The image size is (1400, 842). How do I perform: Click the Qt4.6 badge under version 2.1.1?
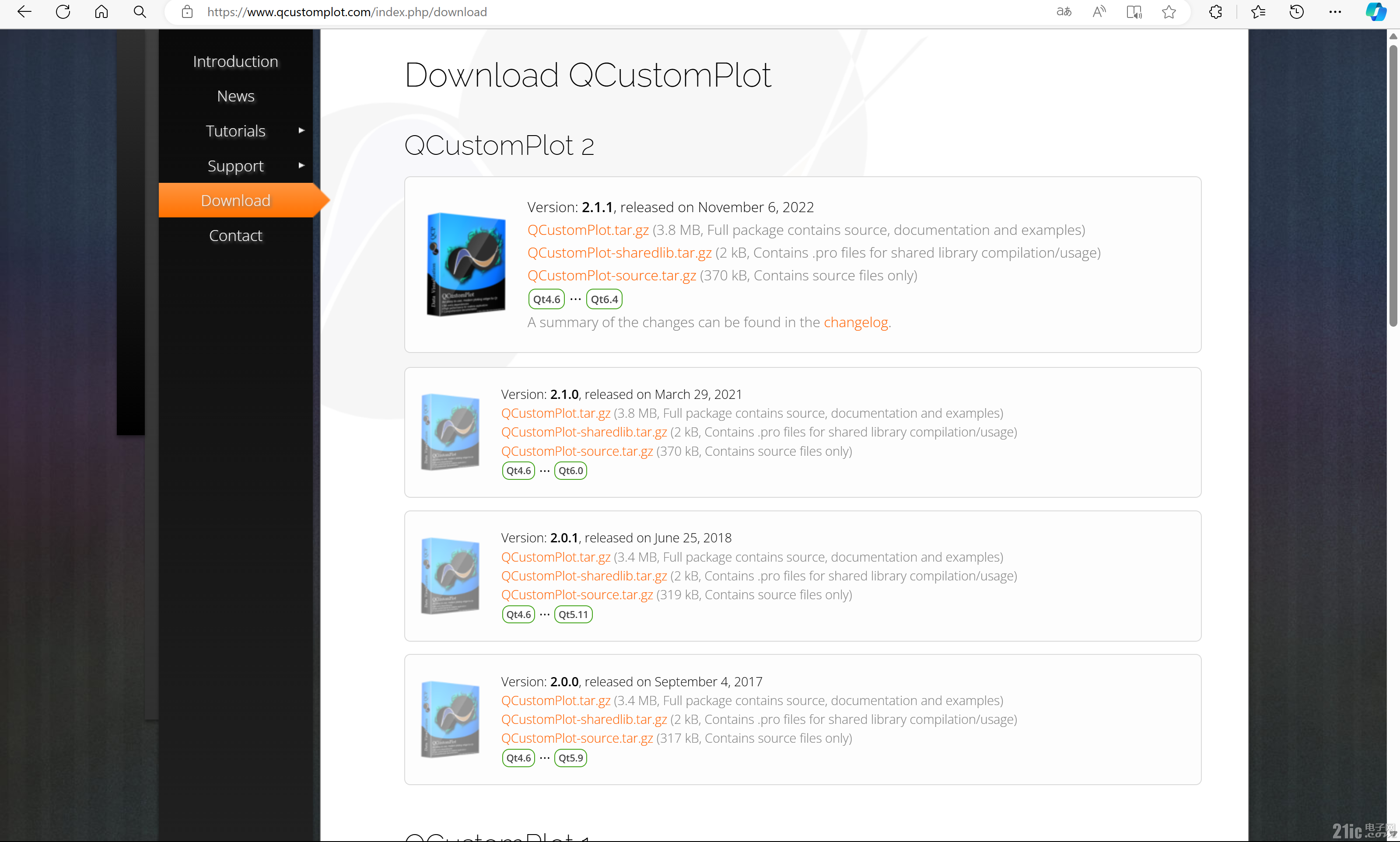click(x=546, y=299)
